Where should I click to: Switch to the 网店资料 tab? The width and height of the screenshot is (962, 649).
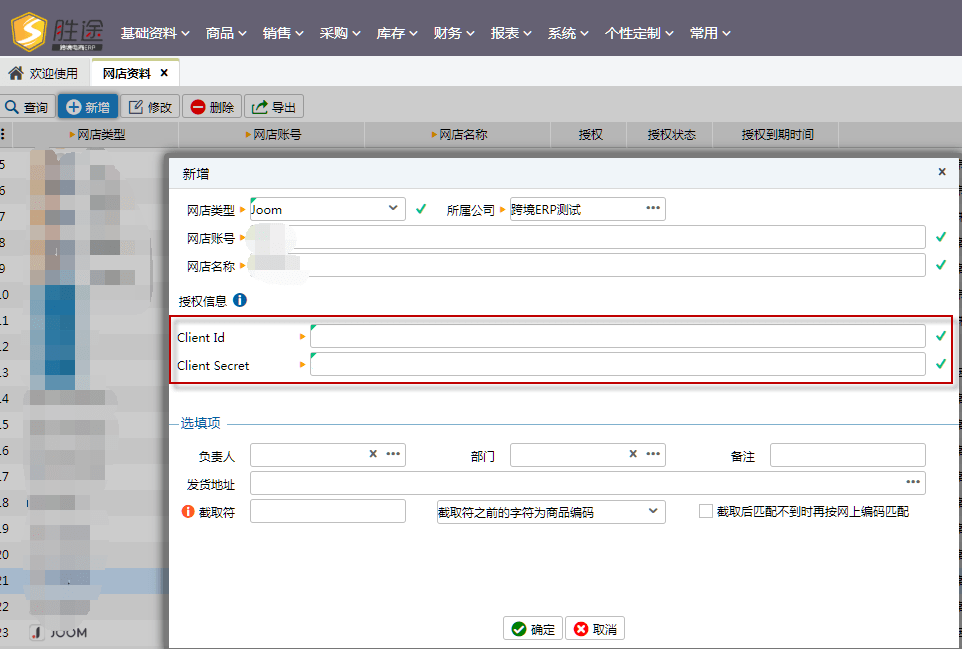pos(126,74)
